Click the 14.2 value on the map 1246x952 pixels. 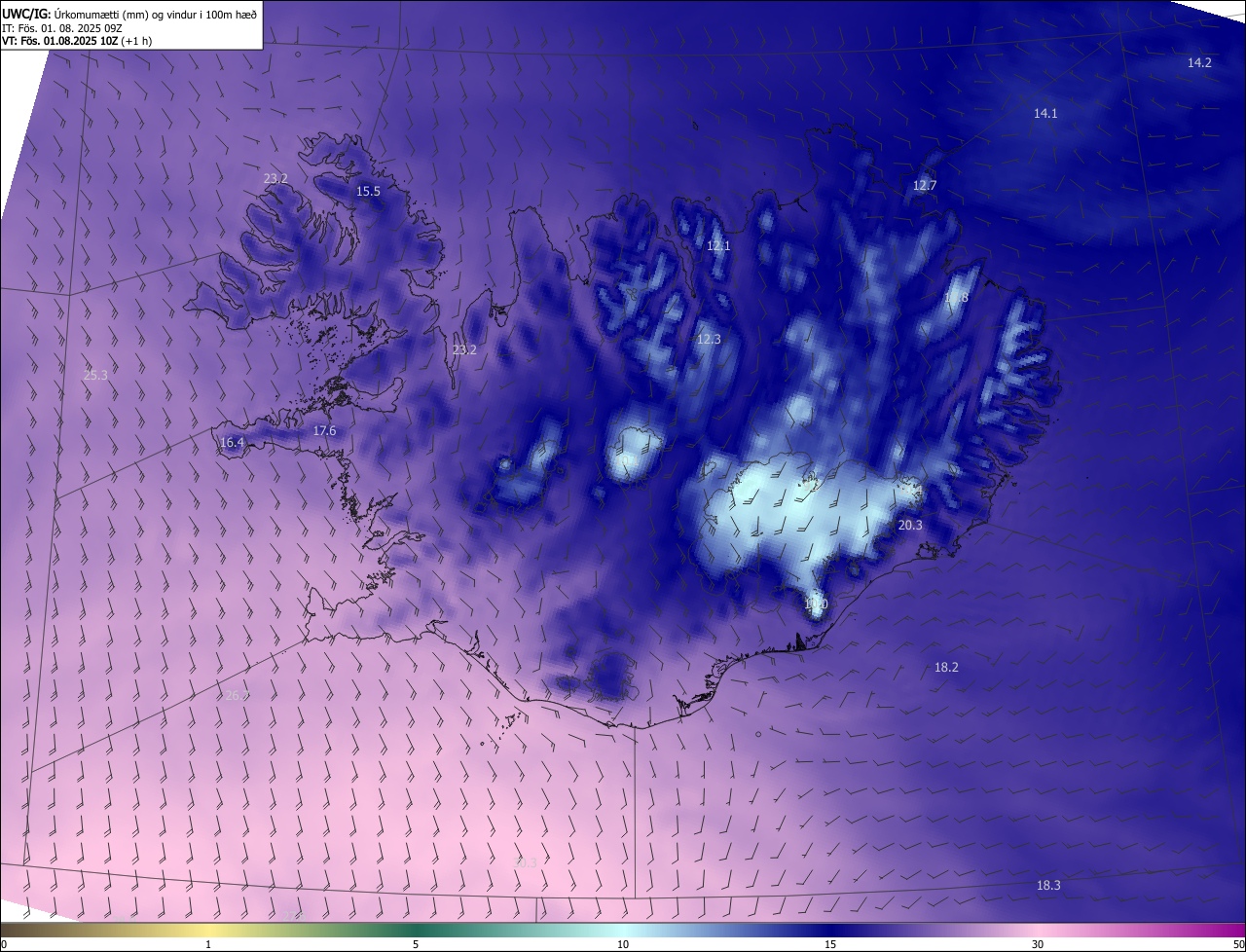1199,62
